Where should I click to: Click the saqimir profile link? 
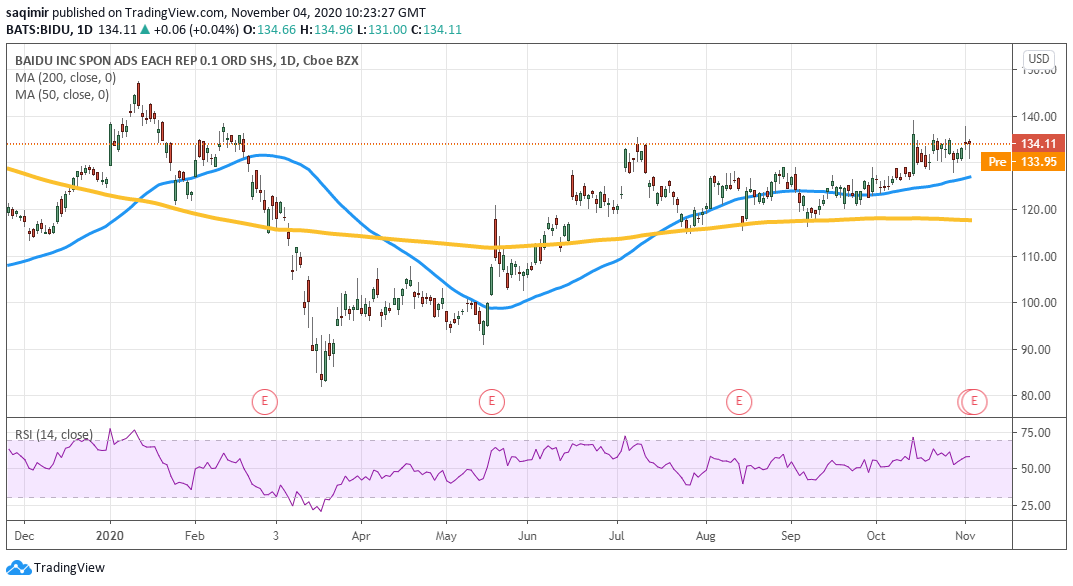click(26, 13)
